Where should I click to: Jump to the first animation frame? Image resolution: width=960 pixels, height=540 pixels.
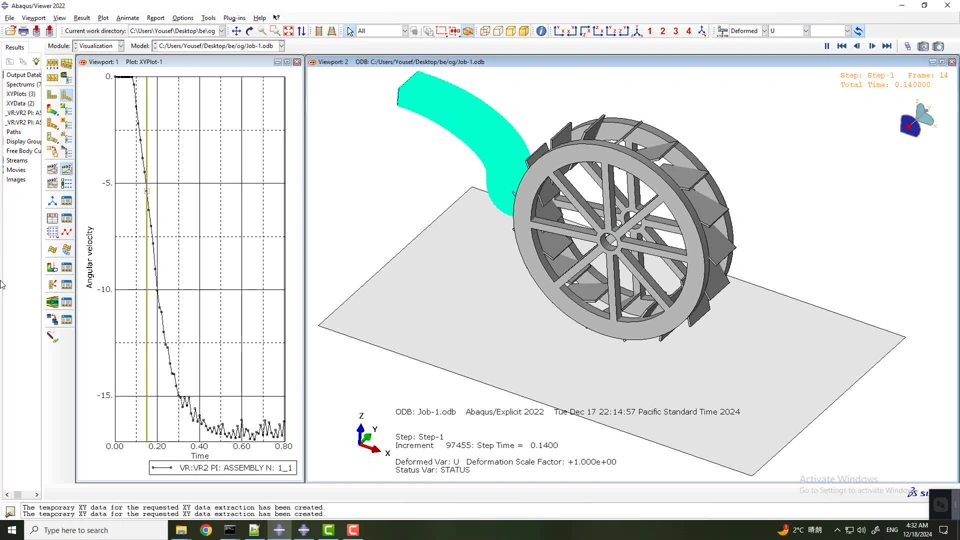tap(842, 46)
